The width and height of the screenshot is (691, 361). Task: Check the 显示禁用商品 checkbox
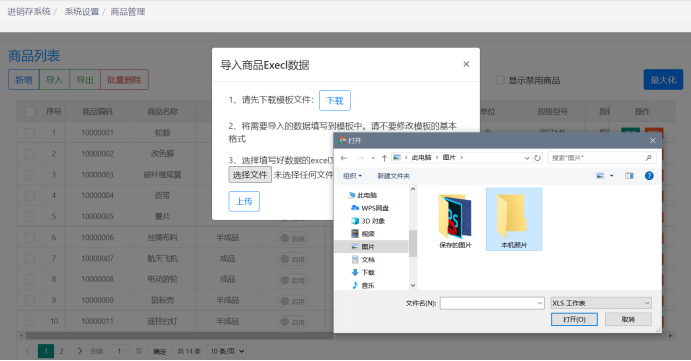pos(500,80)
